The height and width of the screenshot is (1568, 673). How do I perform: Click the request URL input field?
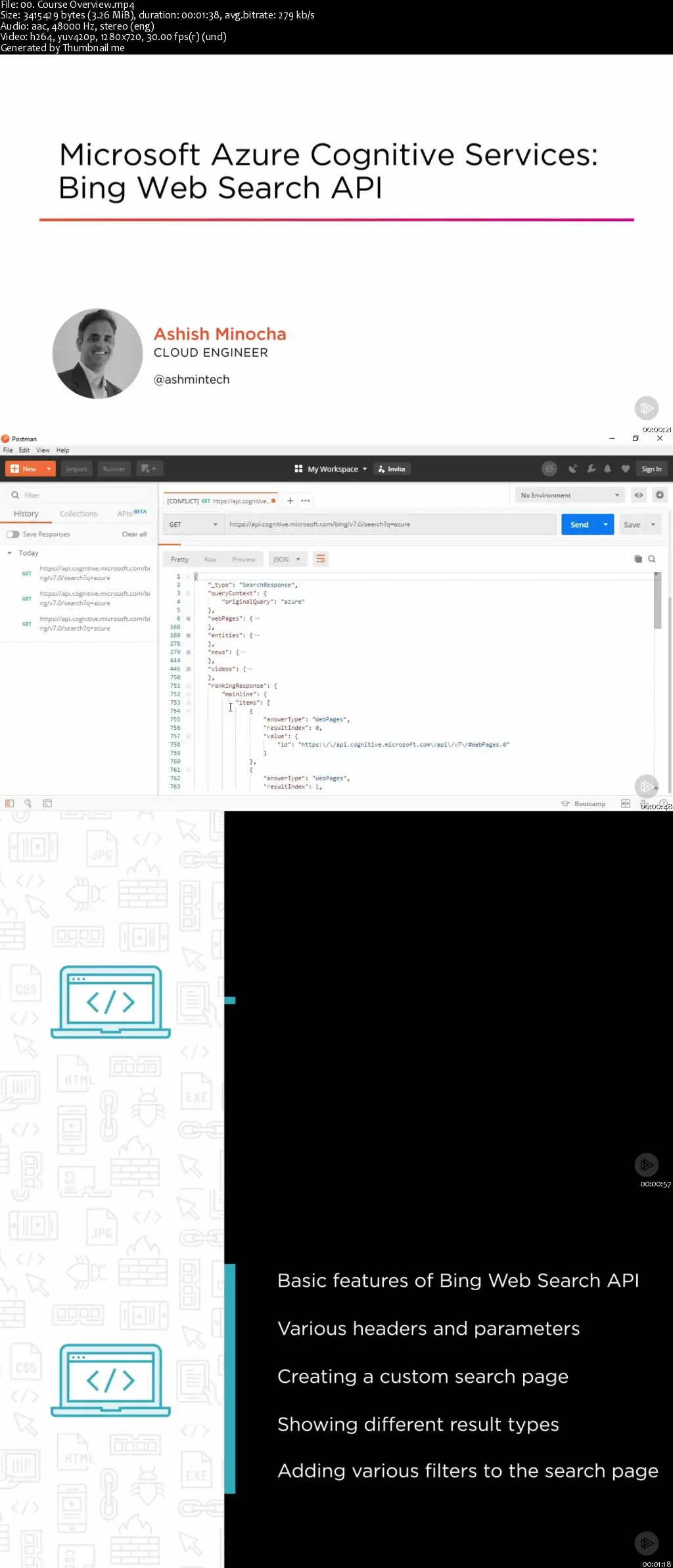click(x=390, y=524)
